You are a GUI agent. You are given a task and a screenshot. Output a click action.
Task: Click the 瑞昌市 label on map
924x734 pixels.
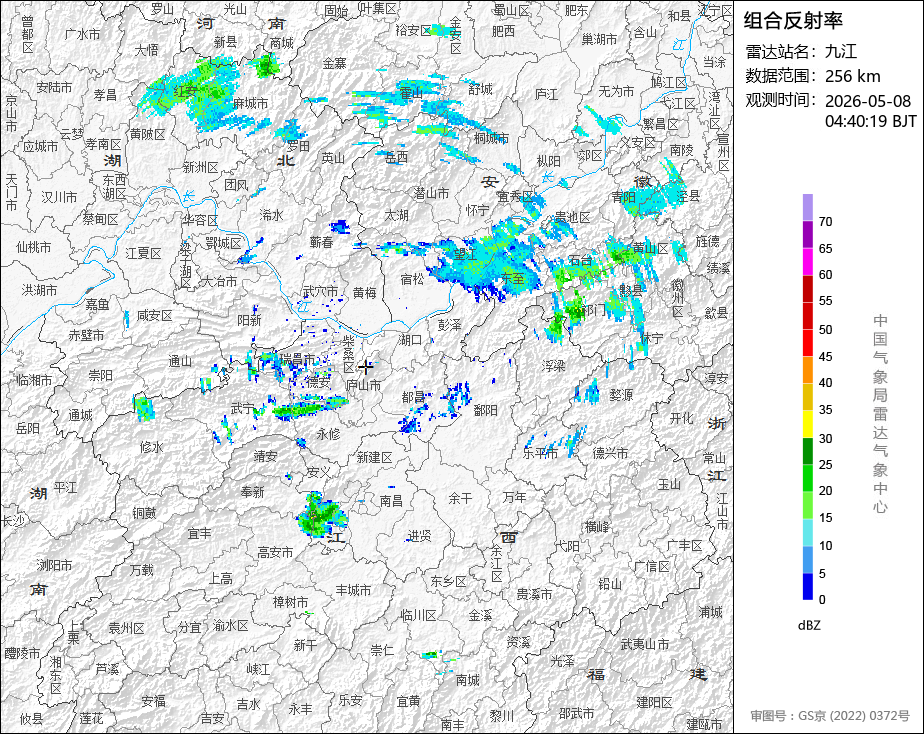click(x=297, y=358)
